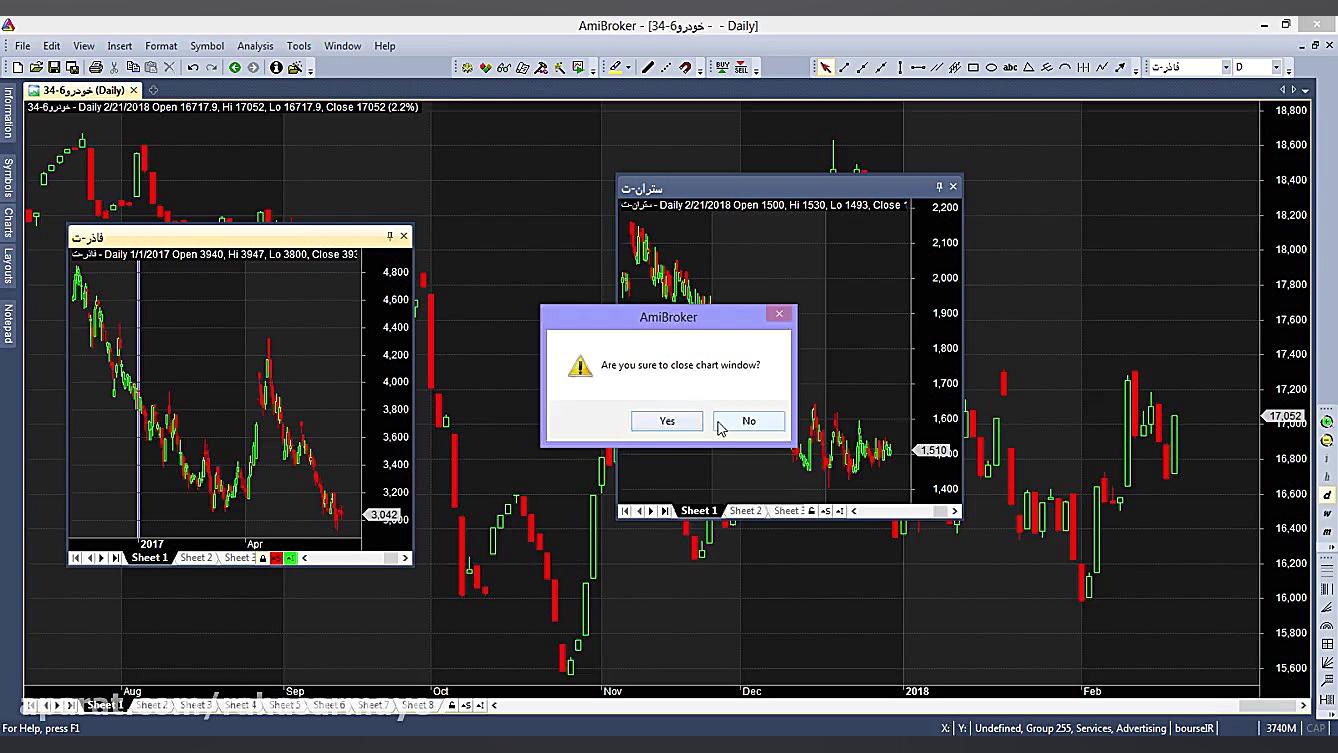Image resolution: width=1338 pixels, height=753 pixels.
Task: Select the abc text drawing tool
Action: point(1010,68)
